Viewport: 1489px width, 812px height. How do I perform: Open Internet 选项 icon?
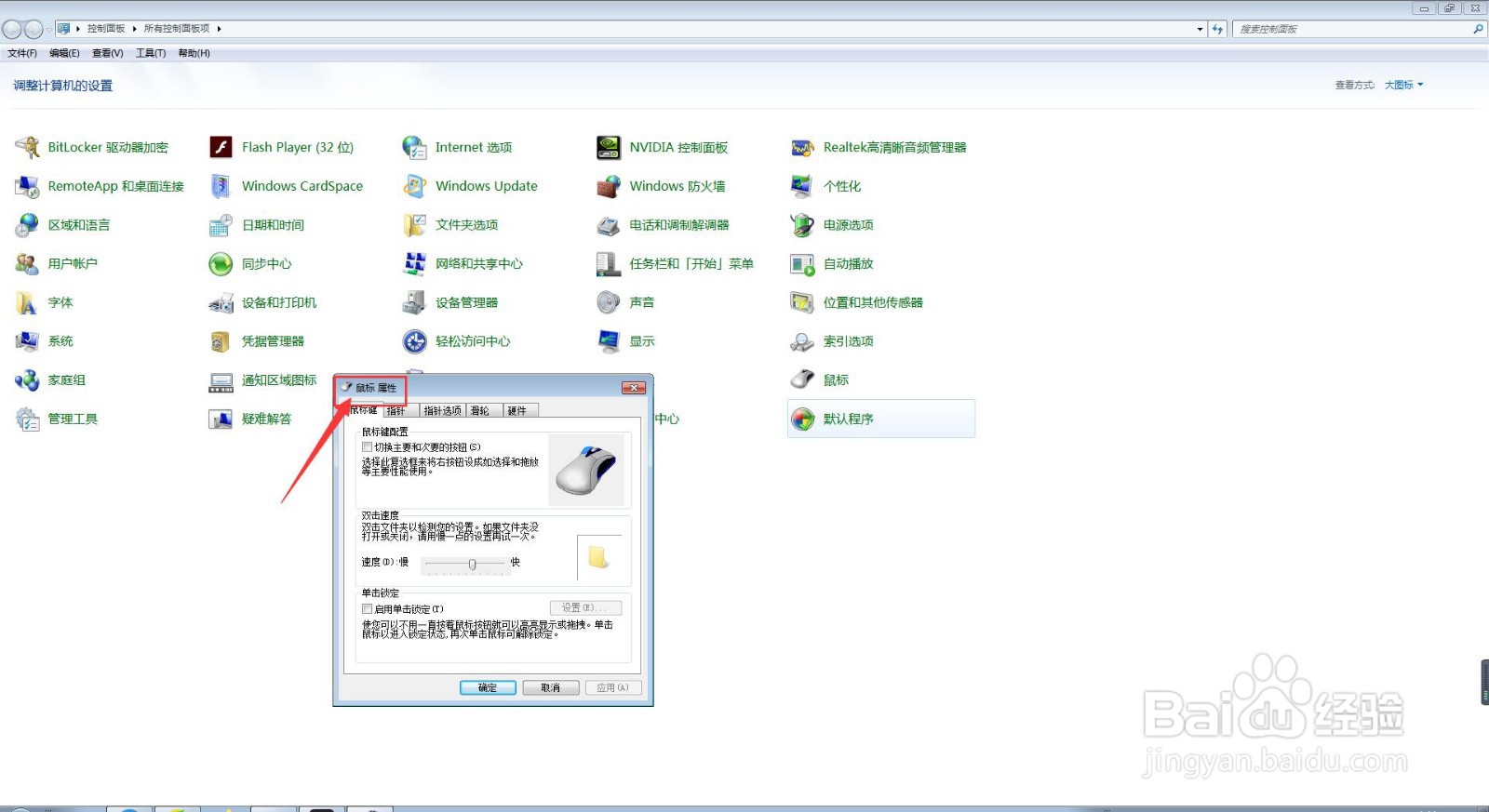pyautogui.click(x=414, y=147)
